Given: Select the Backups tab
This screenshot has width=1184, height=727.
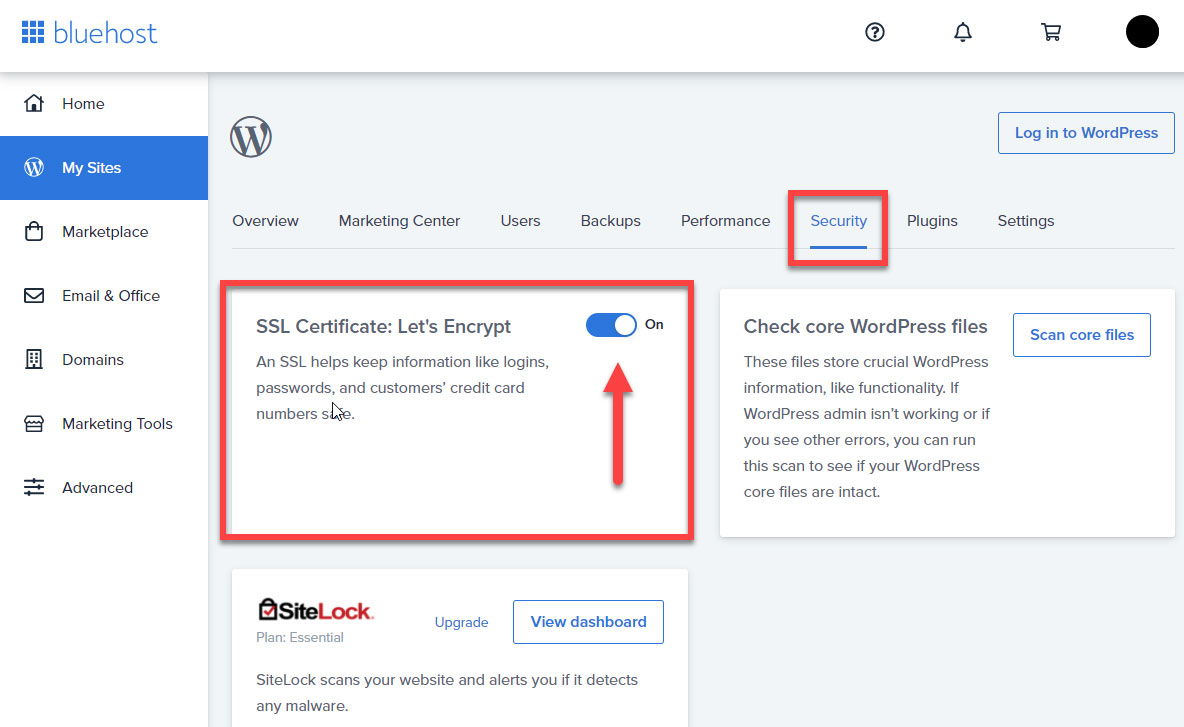Looking at the screenshot, I should (x=610, y=221).
